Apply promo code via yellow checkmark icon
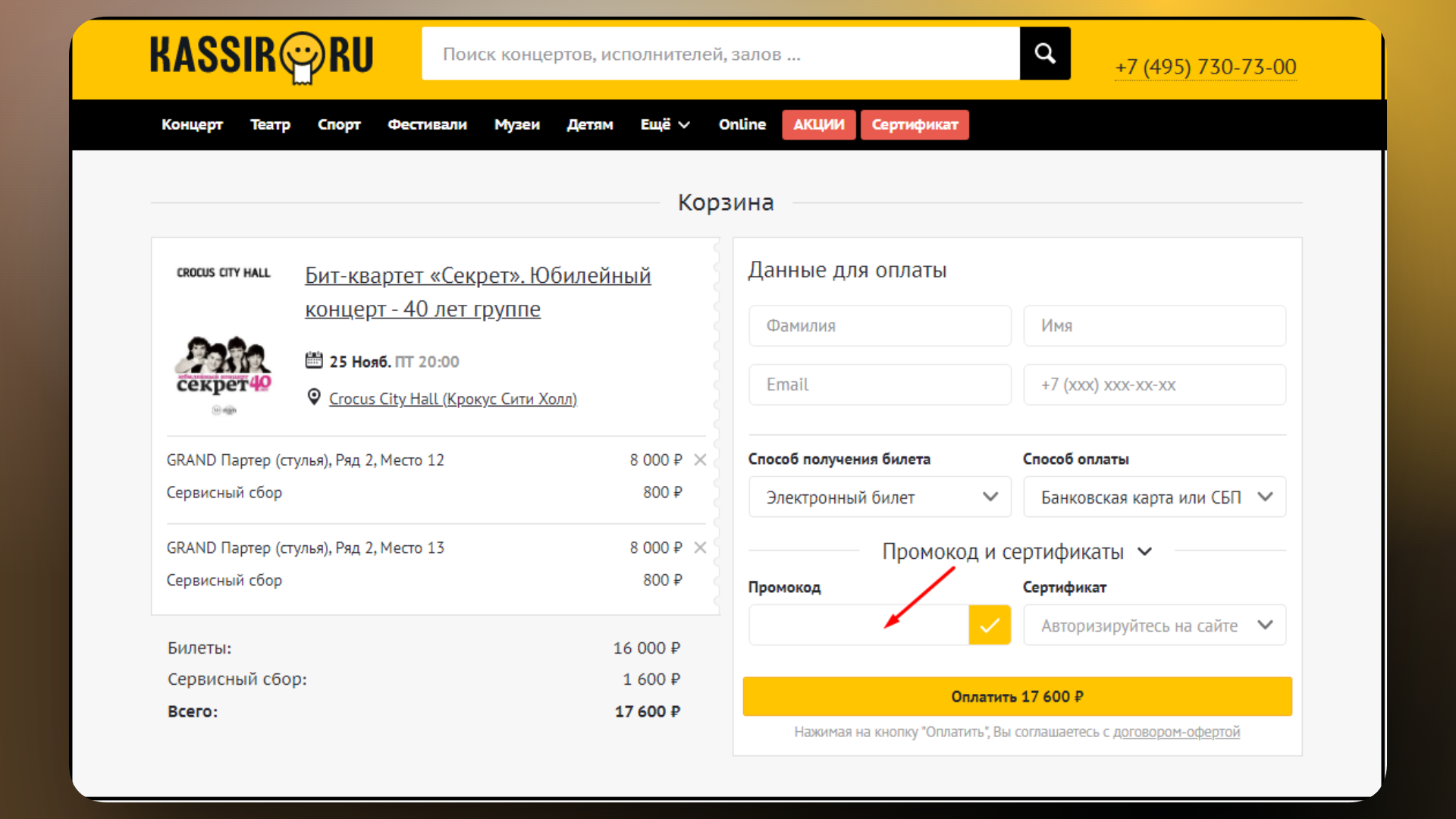 [990, 625]
